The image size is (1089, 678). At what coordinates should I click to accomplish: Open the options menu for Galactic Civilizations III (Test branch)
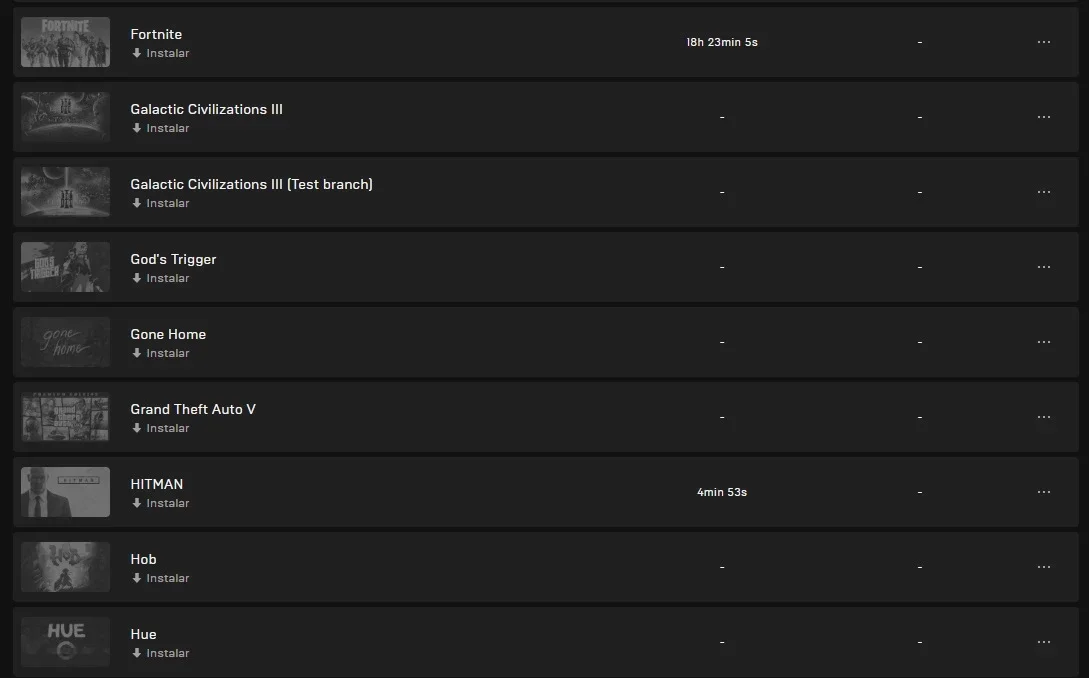[1043, 192]
